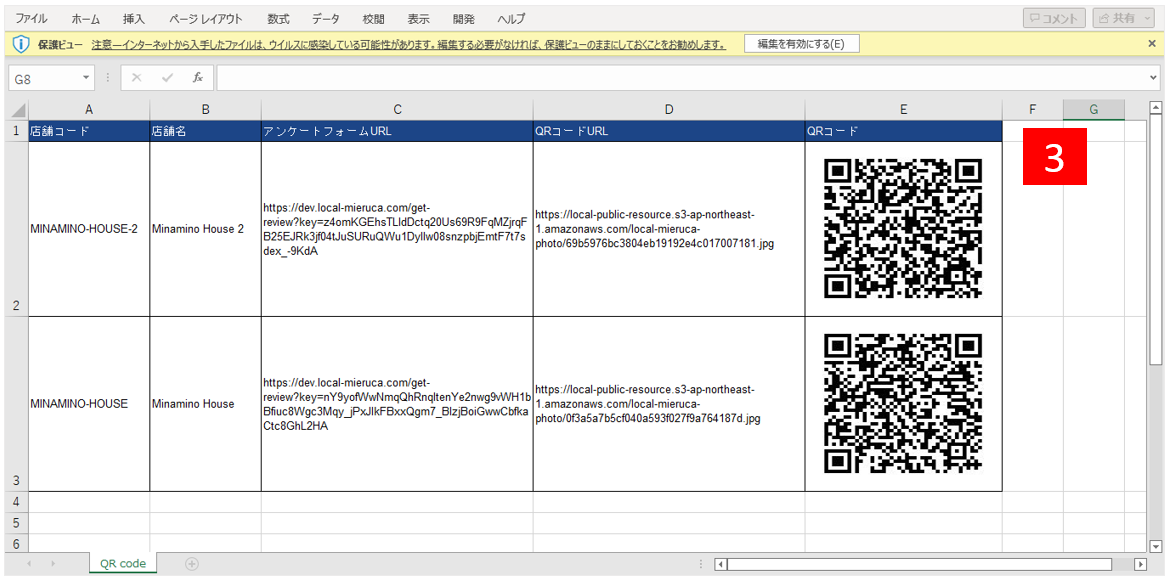The height and width of the screenshot is (577, 1167).
Task: Close the protected view warning bar
Action: pos(1152,44)
